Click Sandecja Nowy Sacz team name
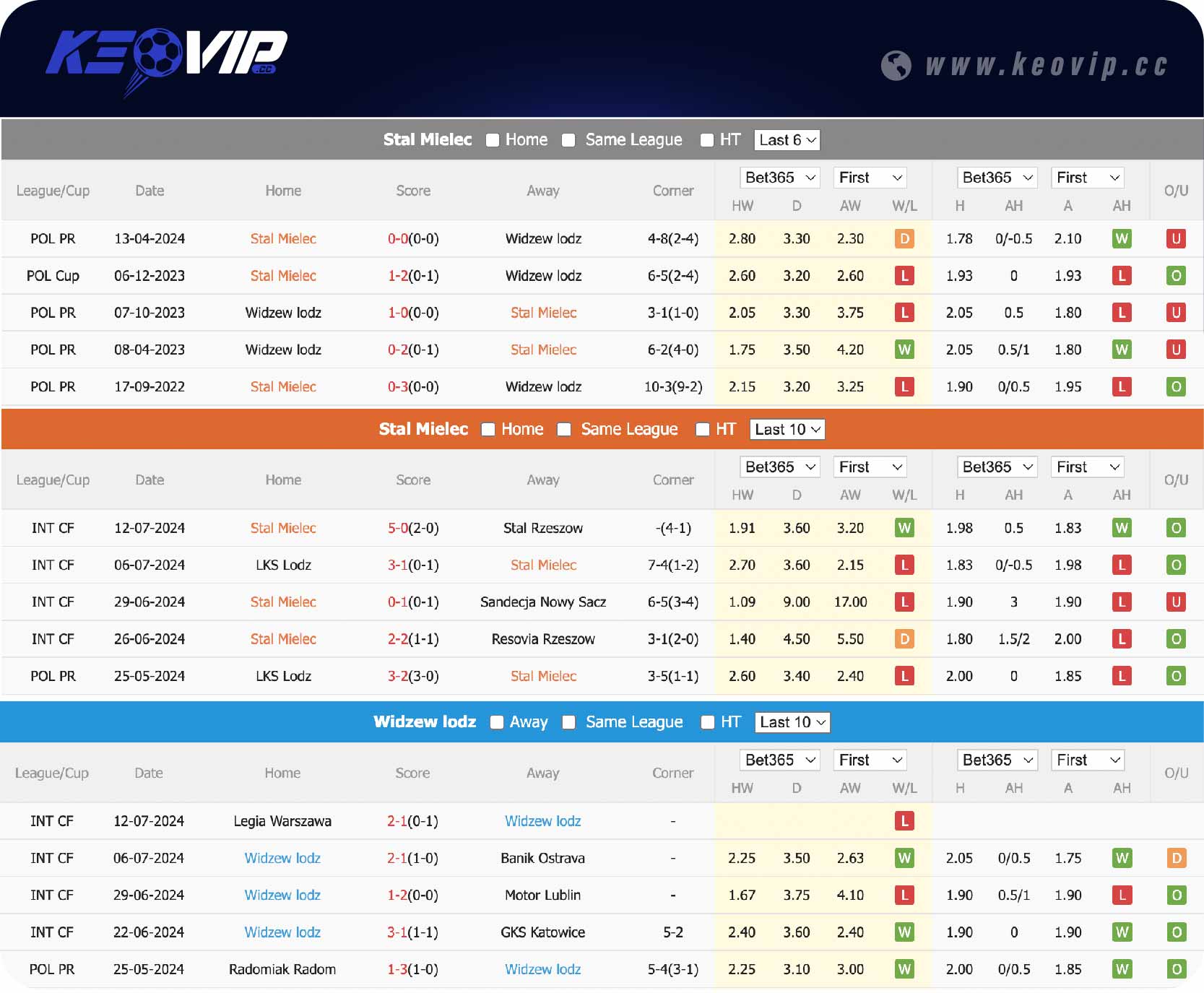 pyautogui.click(x=542, y=602)
